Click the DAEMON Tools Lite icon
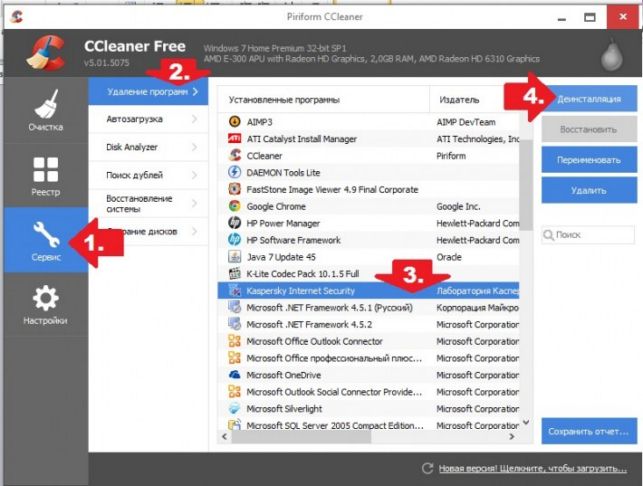 click(235, 172)
